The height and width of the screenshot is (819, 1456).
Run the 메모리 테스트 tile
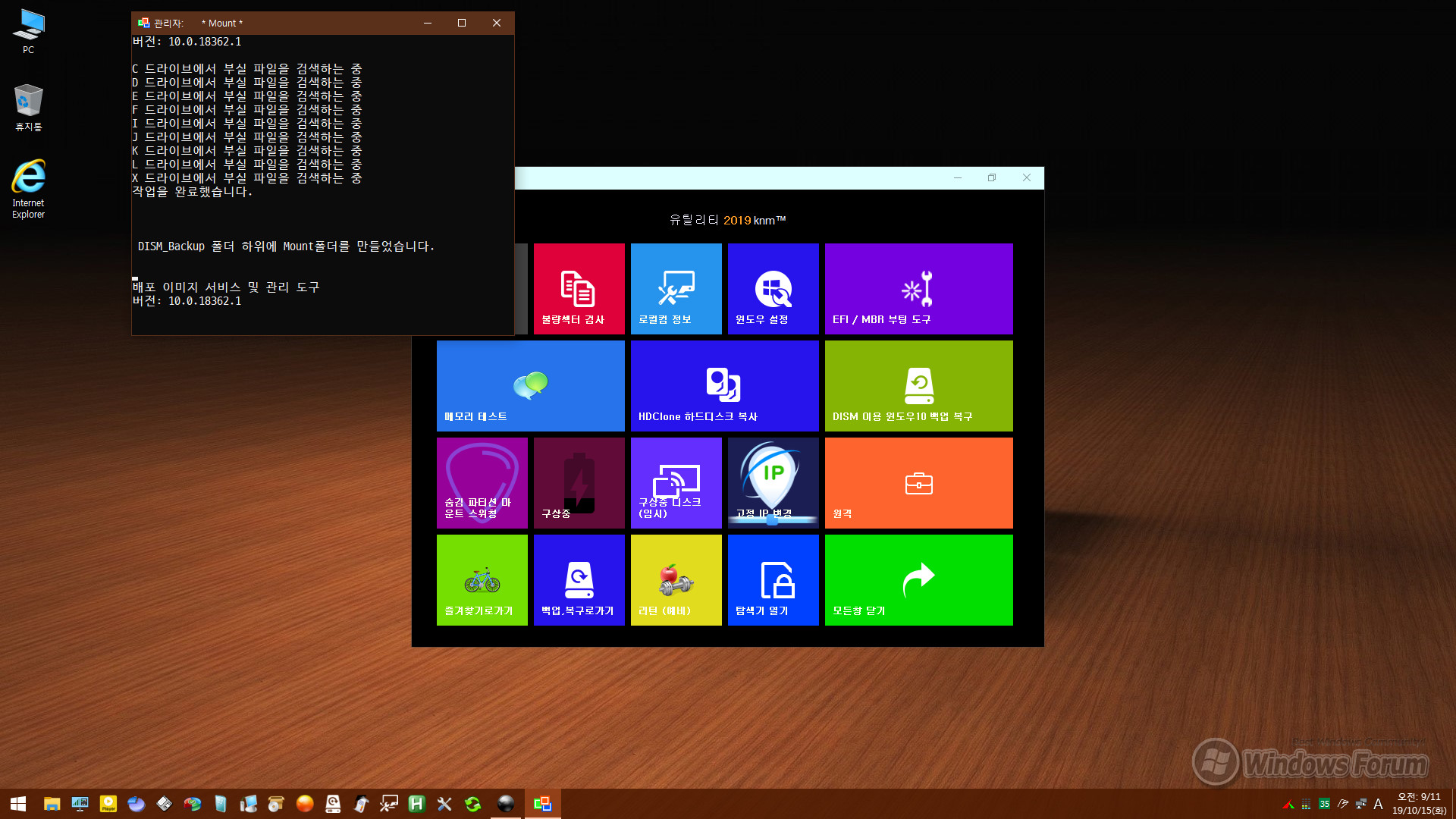pos(530,385)
